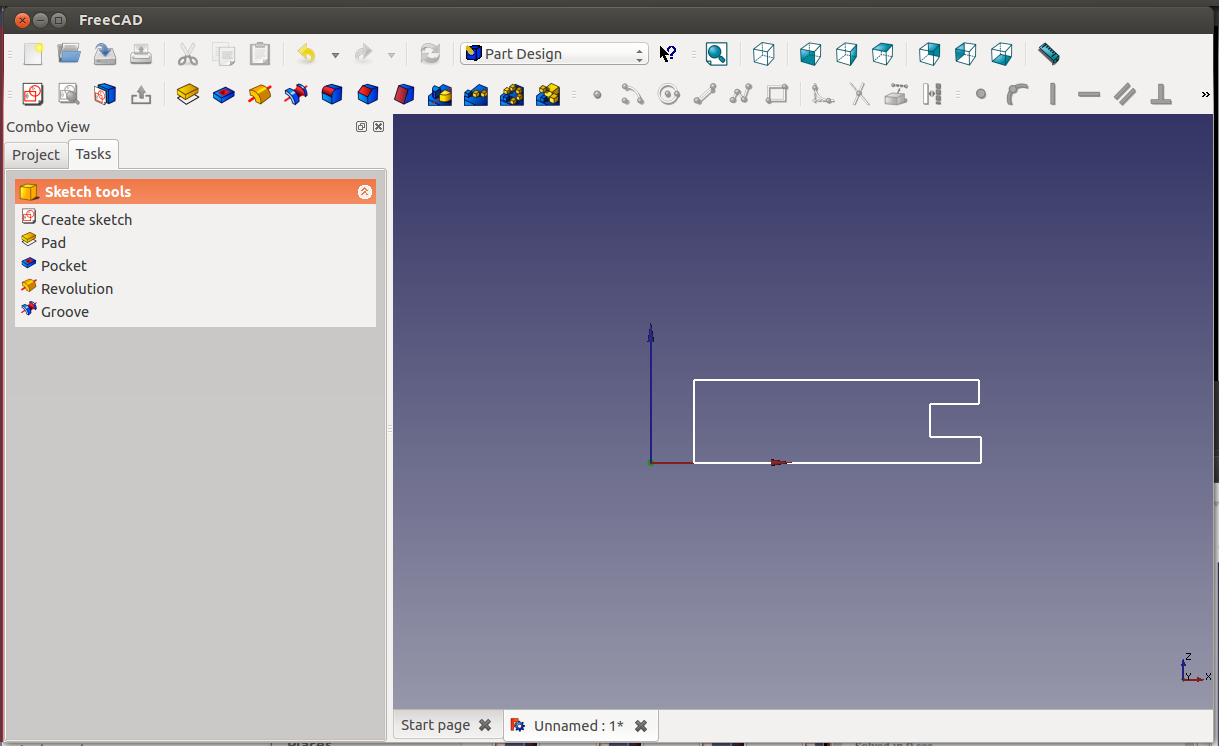Open the Part Design workbench dropdown
Image resolution: width=1219 pixels, height=746 pixels.
point(554,54)
